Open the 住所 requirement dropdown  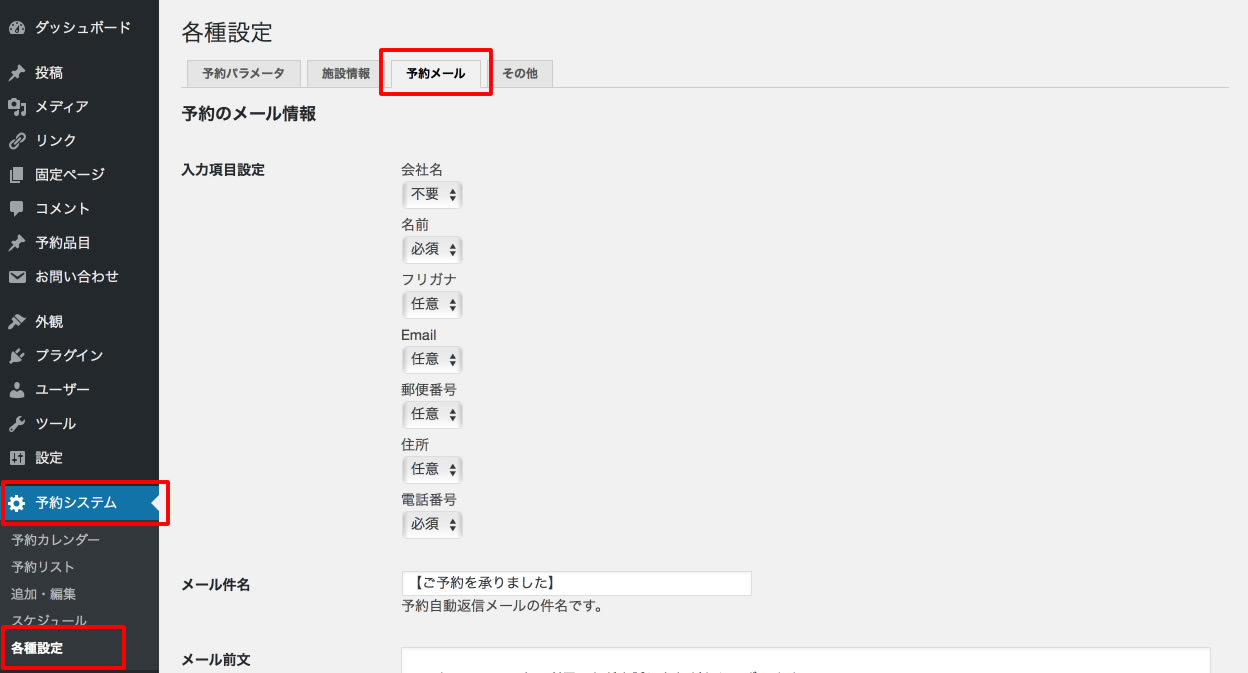tap(432, 469)
